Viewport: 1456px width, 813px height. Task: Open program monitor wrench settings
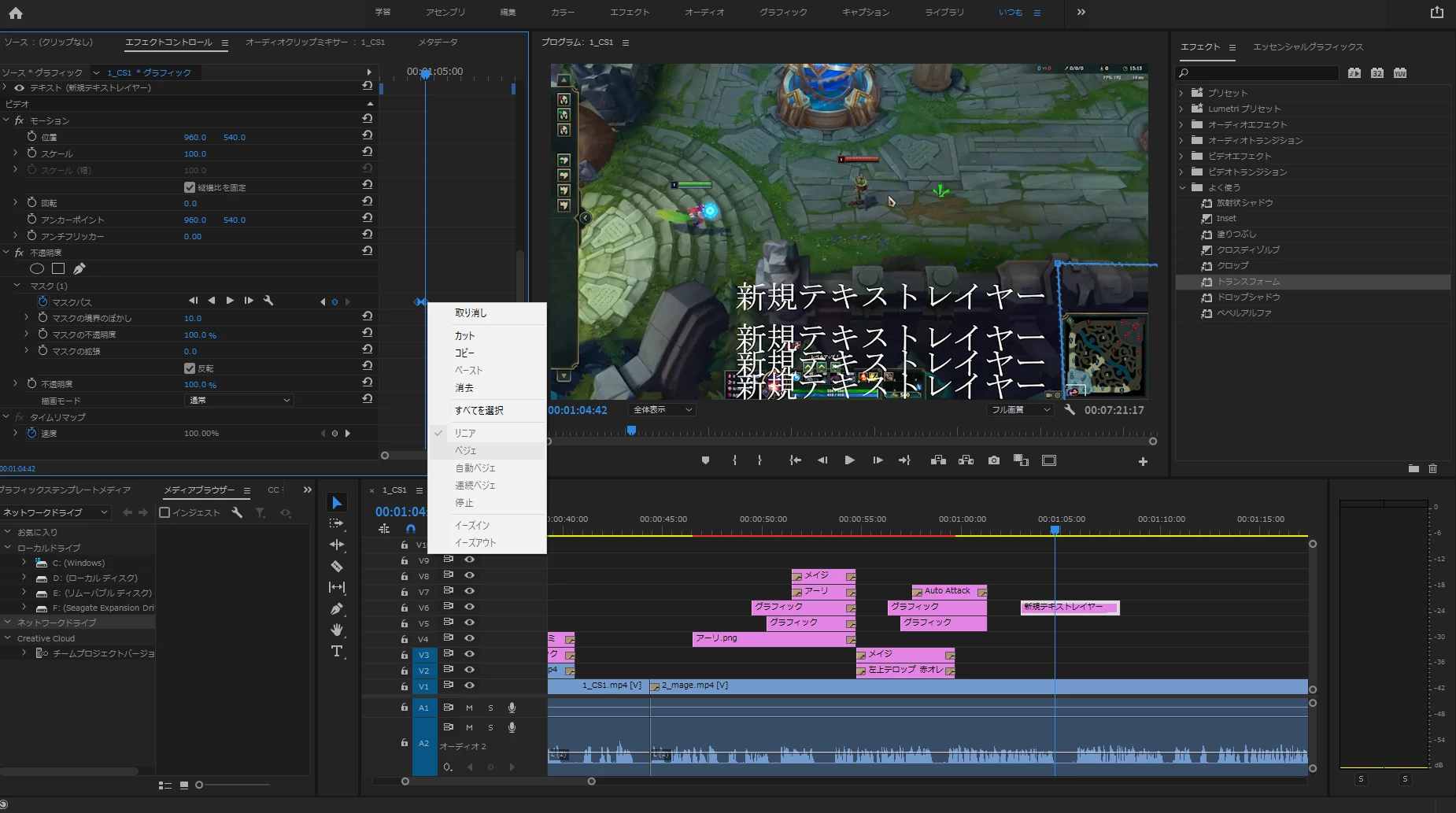point(1070,410)
